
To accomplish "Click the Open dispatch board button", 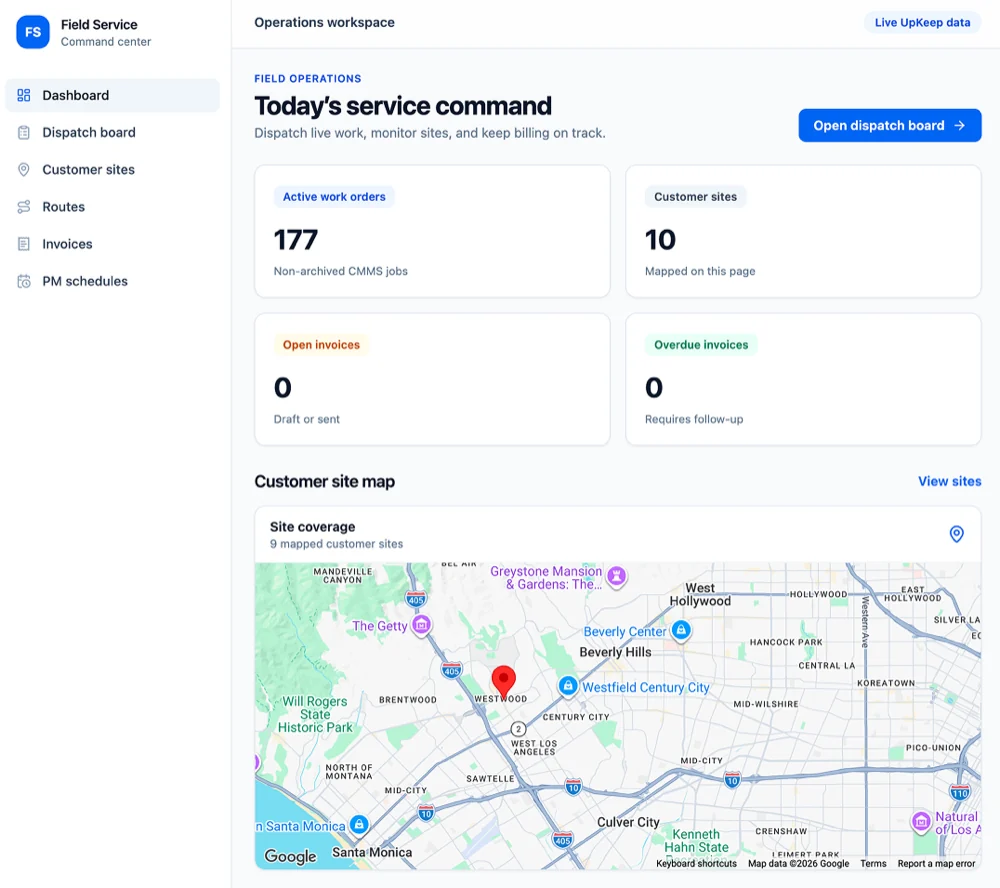I will [890, 126].
